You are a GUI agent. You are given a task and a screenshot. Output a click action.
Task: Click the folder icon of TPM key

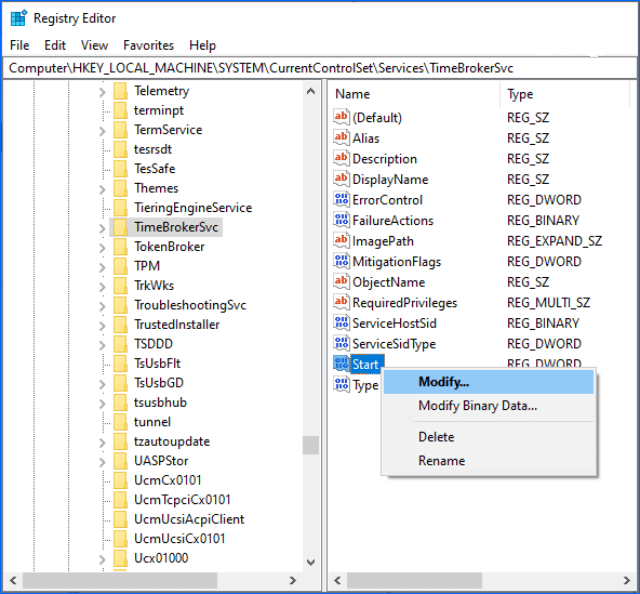pos(120,266)
